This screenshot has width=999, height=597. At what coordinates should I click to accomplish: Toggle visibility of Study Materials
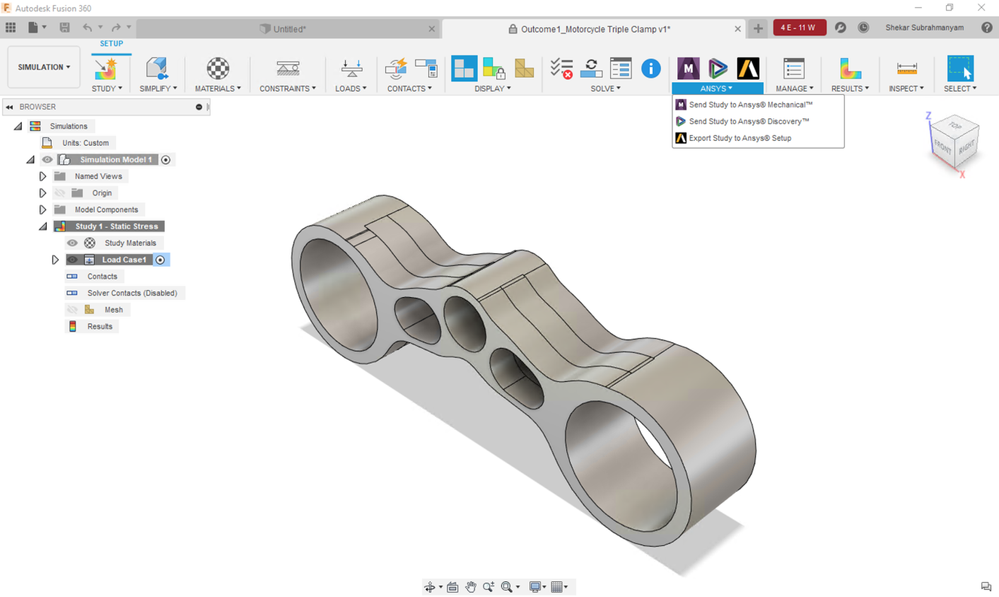(72, 243)
